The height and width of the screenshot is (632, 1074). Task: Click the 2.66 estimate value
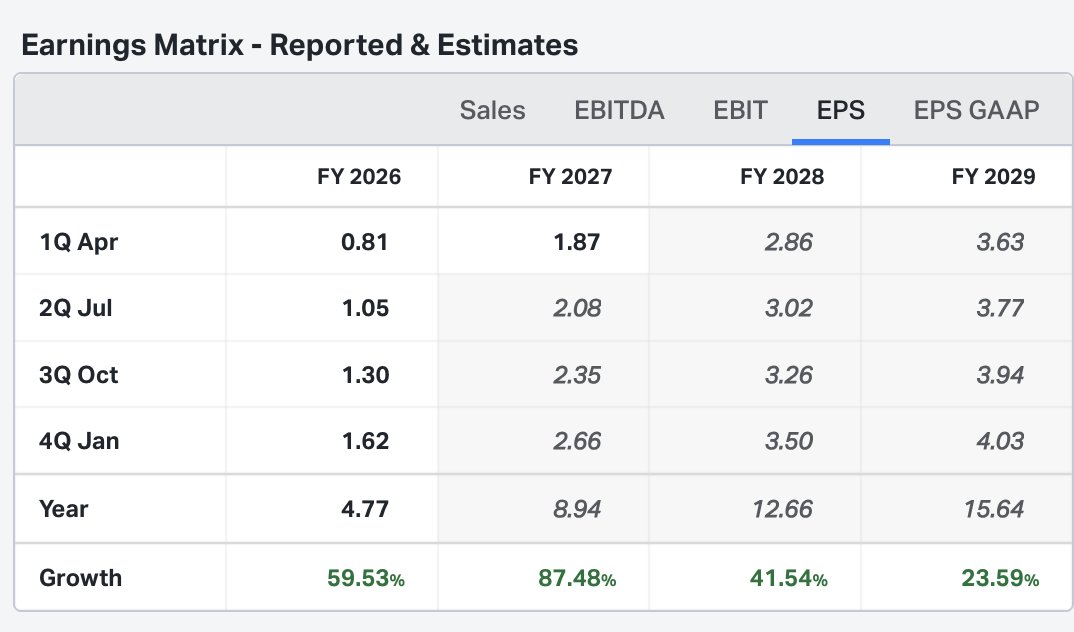tap(577, 441)
